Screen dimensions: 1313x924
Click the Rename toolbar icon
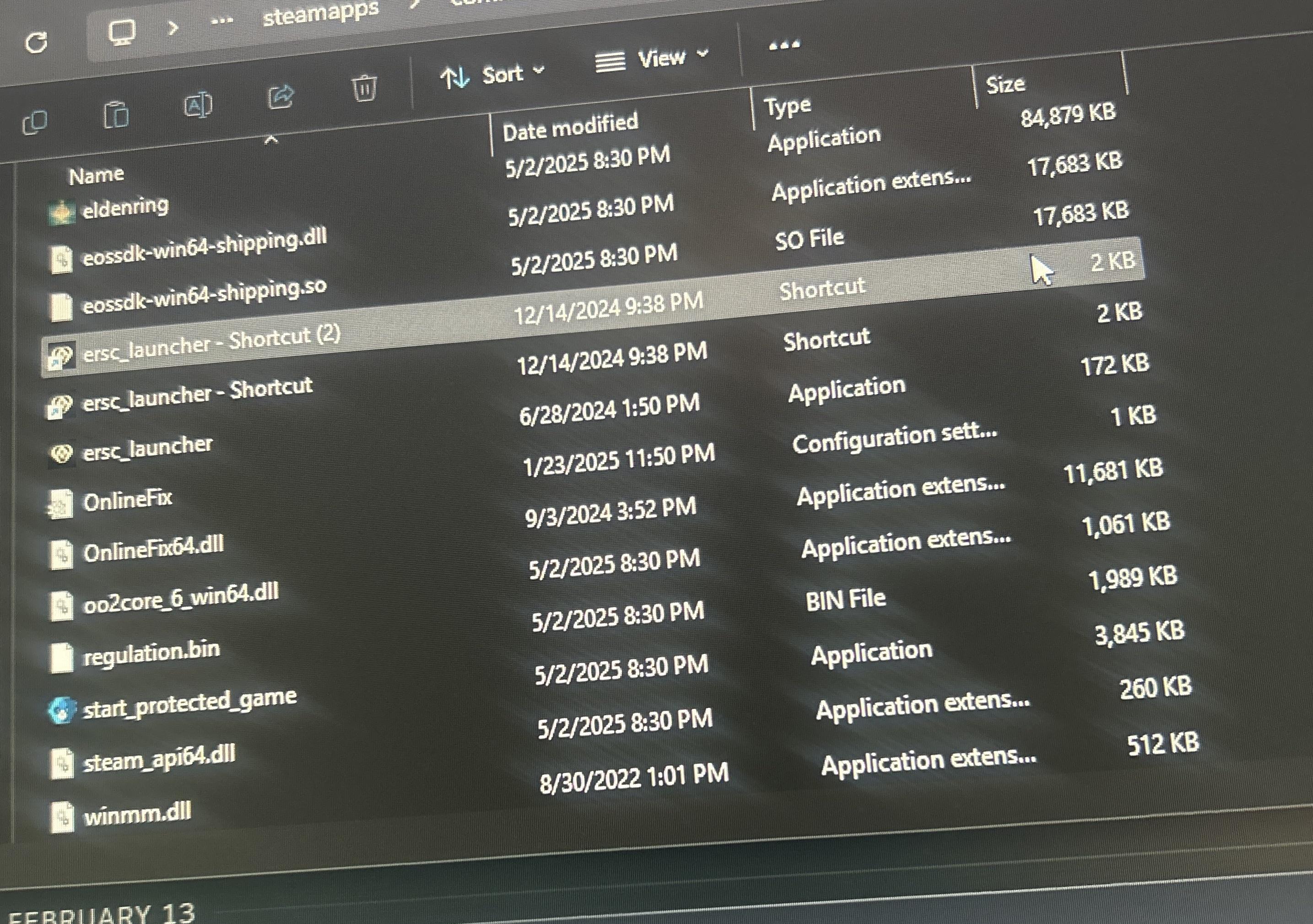(199, 105)
